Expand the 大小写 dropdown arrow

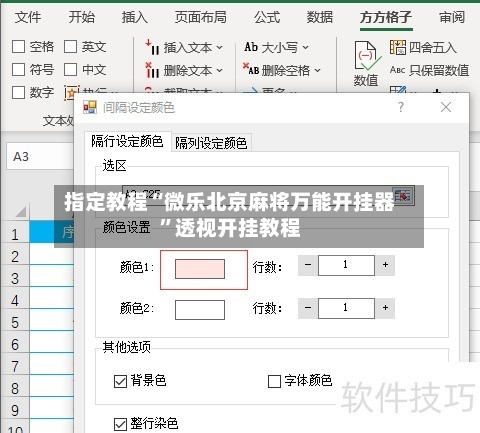(305, 48)
